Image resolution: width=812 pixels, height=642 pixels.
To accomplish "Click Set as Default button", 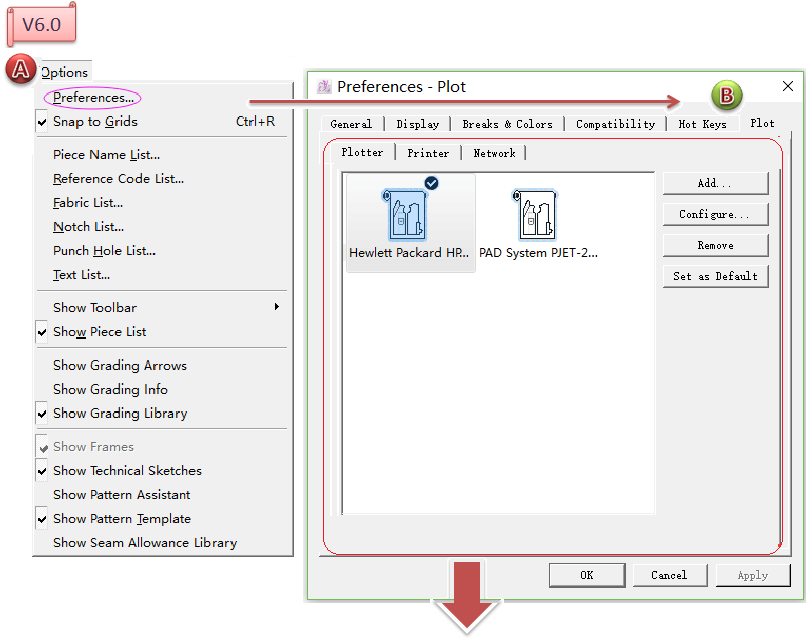I will point(714,276).
